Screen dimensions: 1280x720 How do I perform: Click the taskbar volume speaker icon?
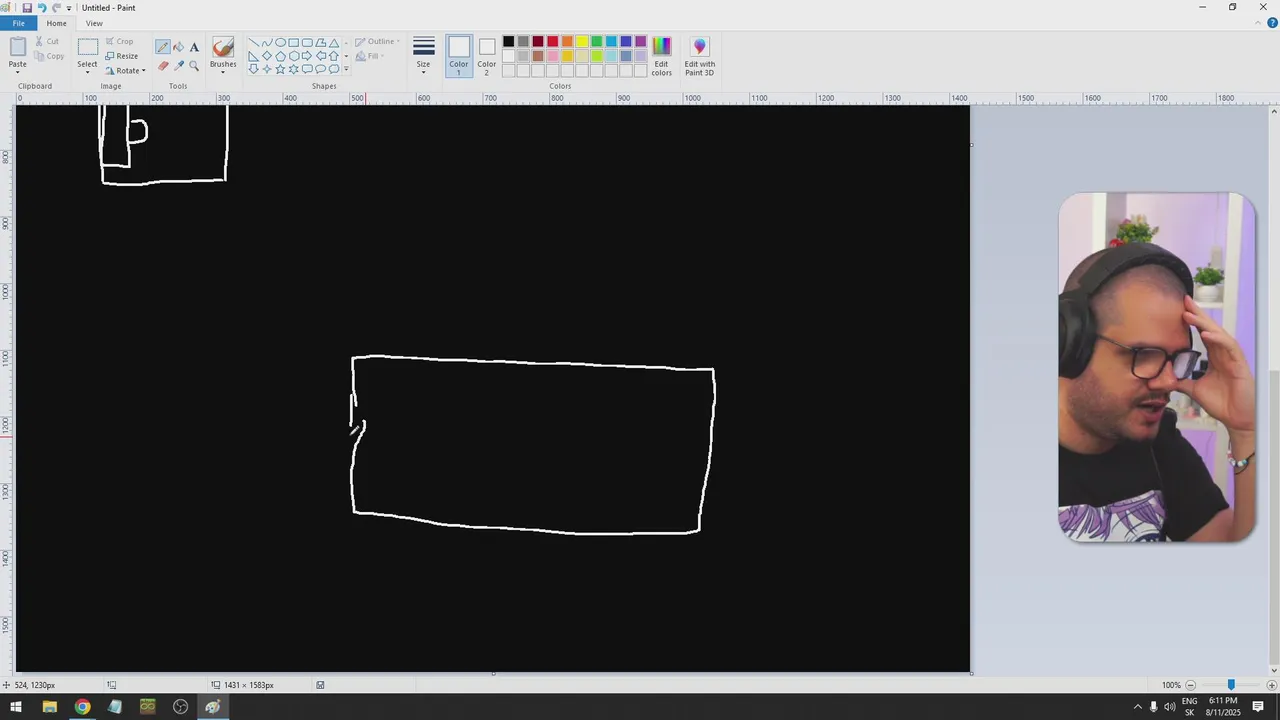[x=1170, y=707]
